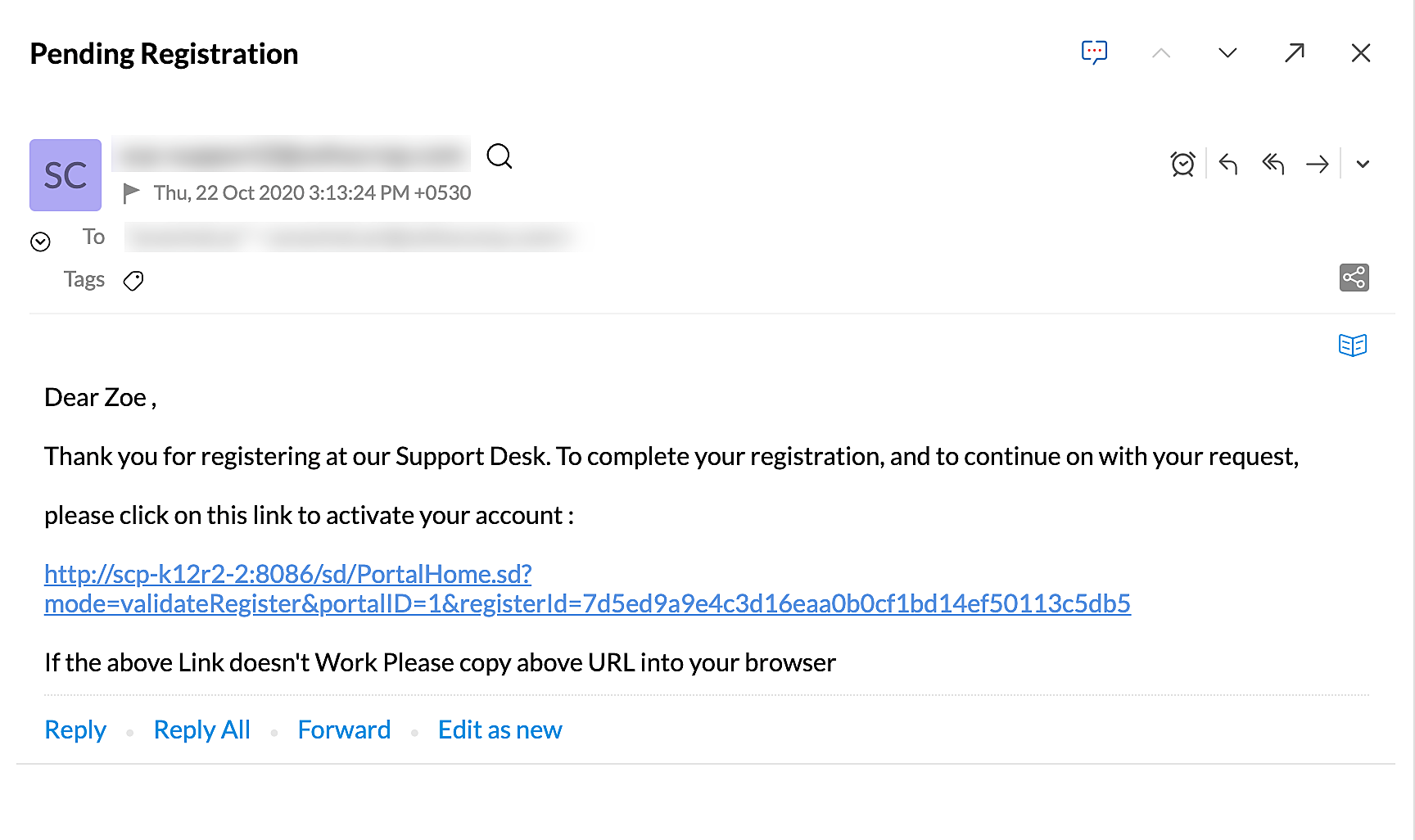This screenshot has height=840, width=1415.
Task: Click the Forward text link
Action: [344, 729]
